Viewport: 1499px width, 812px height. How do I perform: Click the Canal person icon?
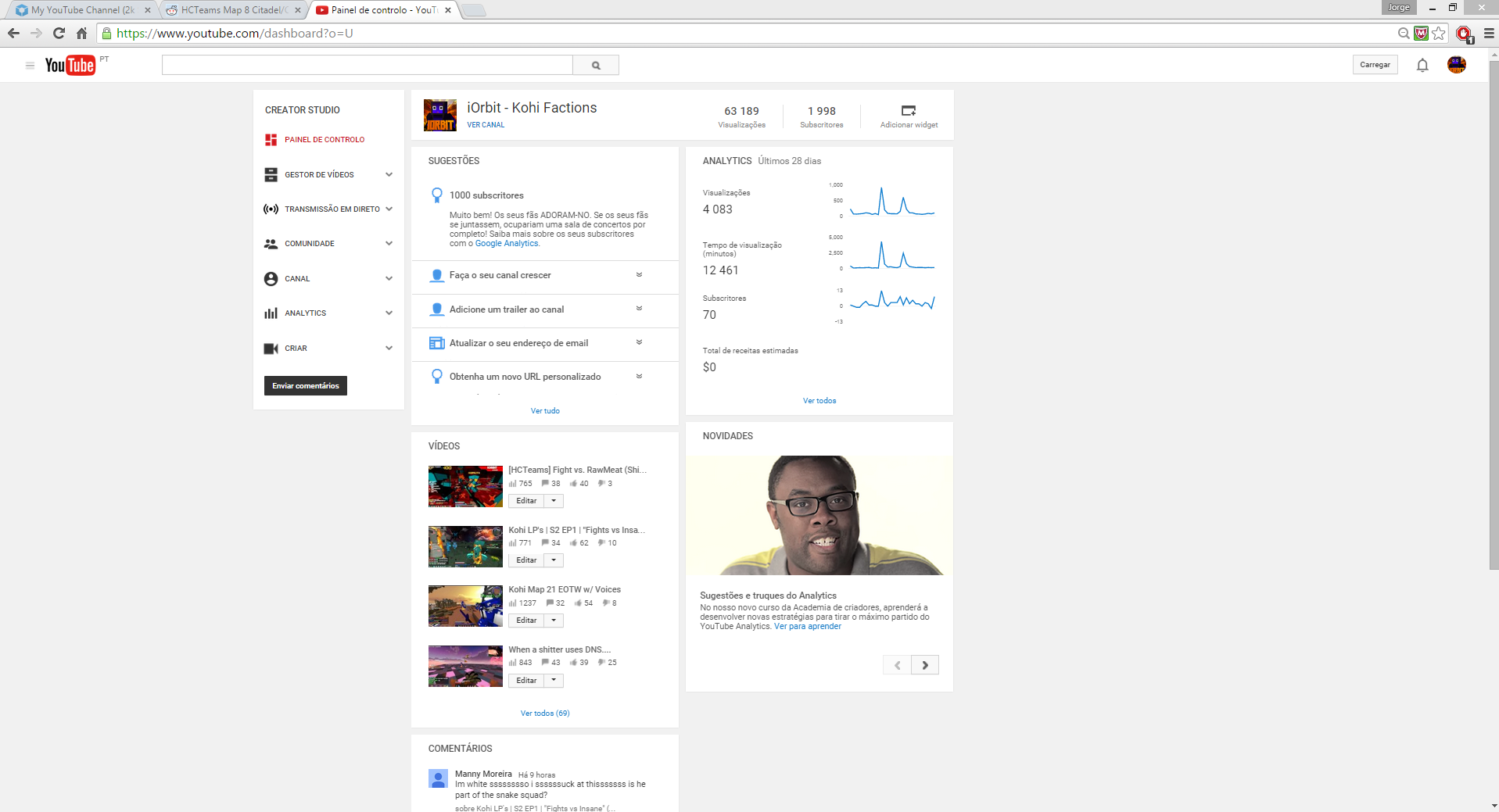271,278
